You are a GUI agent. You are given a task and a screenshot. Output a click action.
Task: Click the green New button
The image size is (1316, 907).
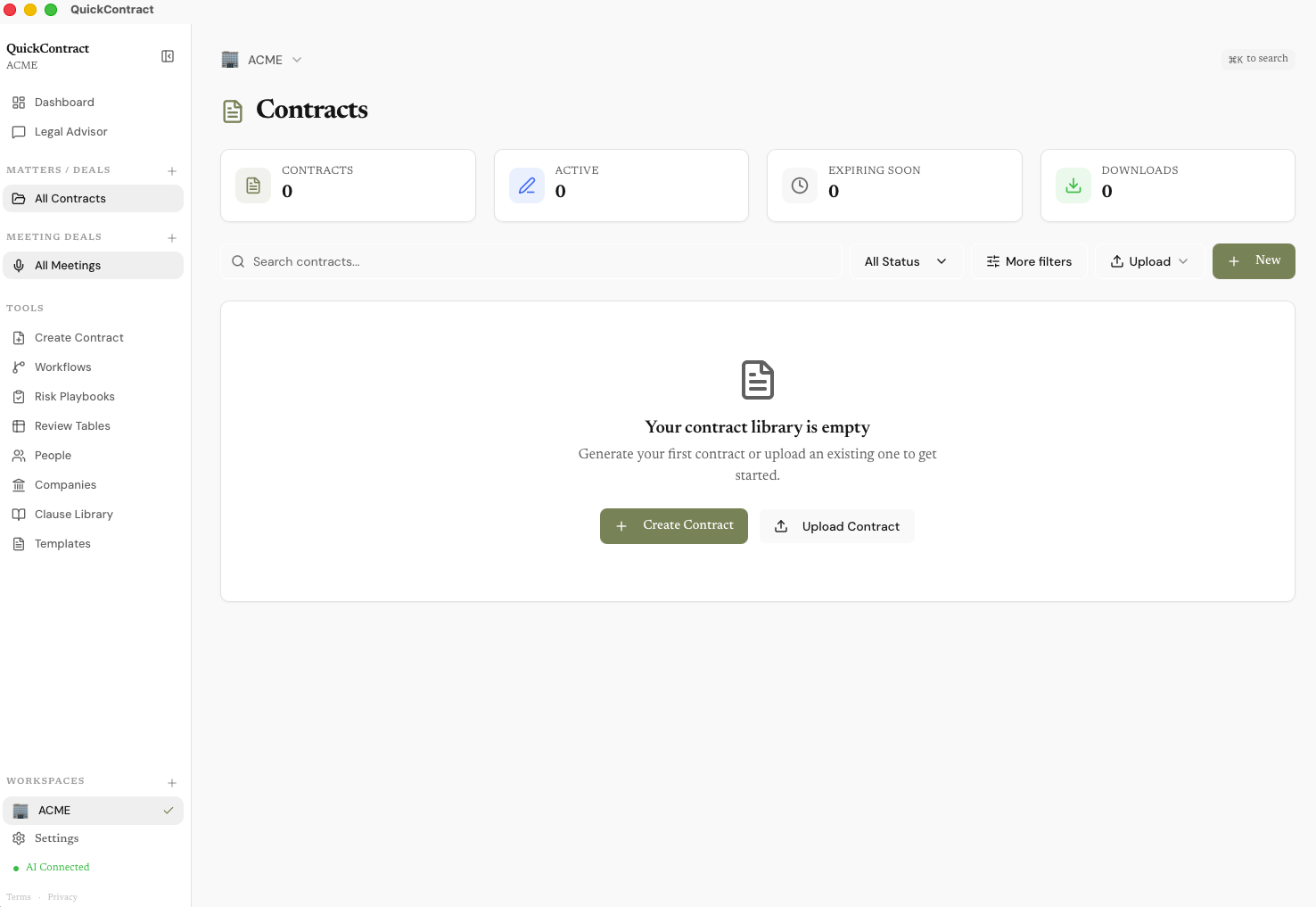tap(1254, 261)
